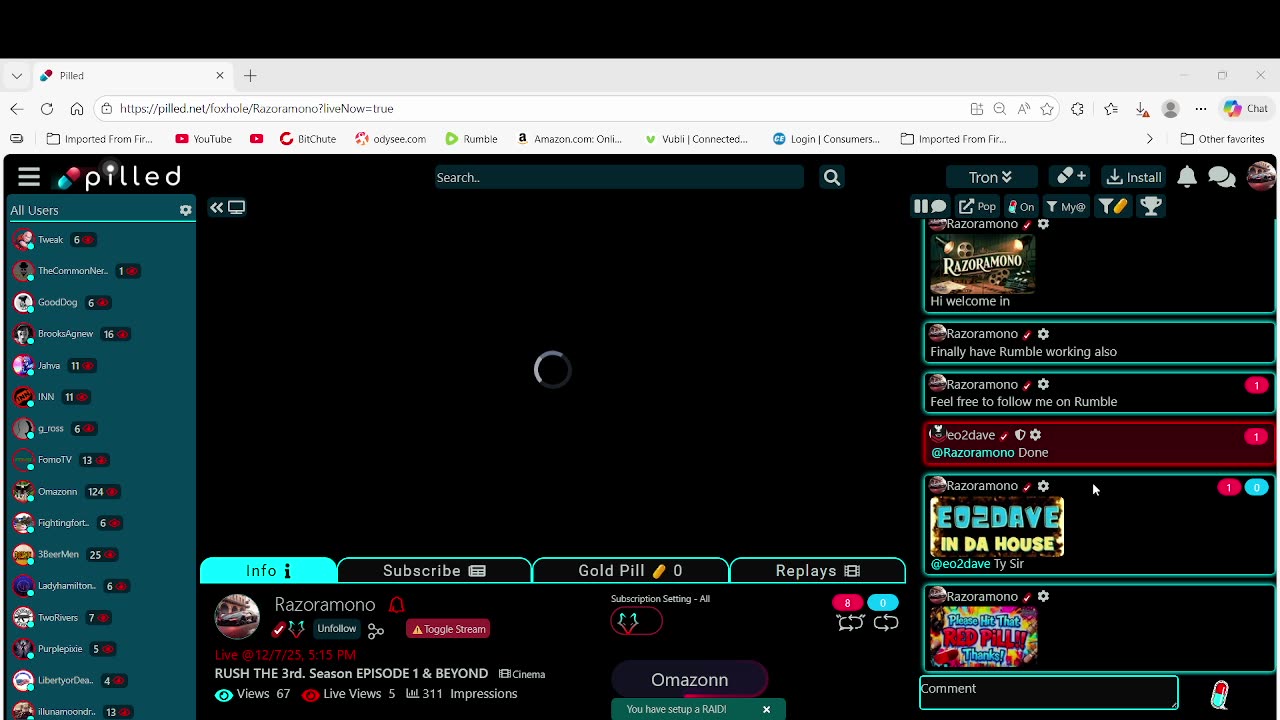1280x720 pixels.
Task: Open the chat messages bubbles icon
Action: (1221, 177)
